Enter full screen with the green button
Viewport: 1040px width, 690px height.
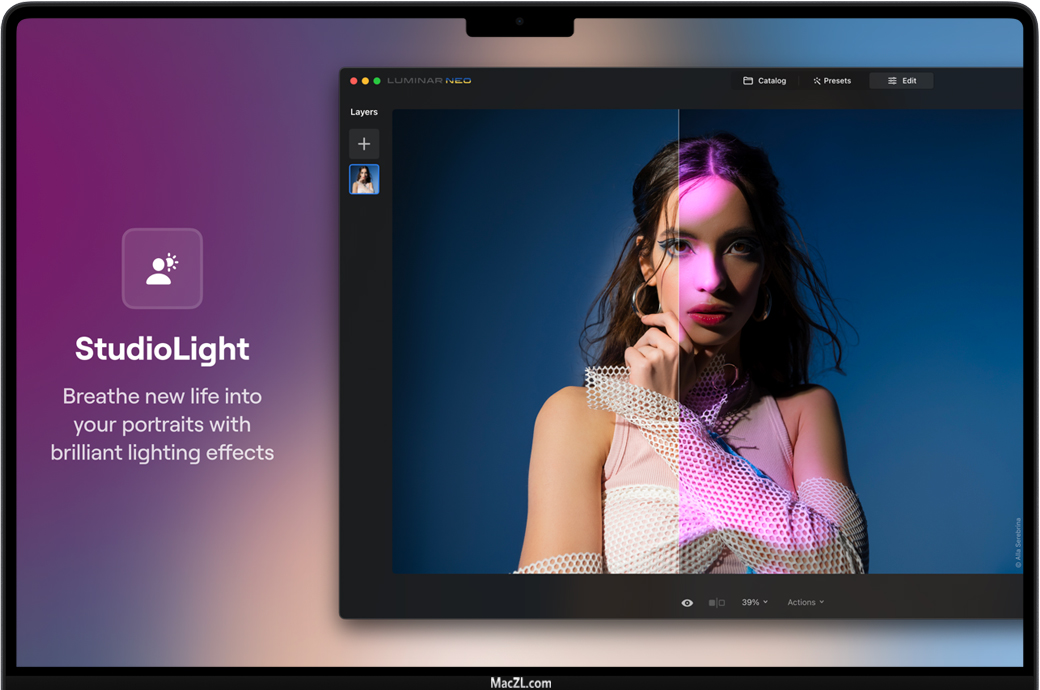(377, 81)
